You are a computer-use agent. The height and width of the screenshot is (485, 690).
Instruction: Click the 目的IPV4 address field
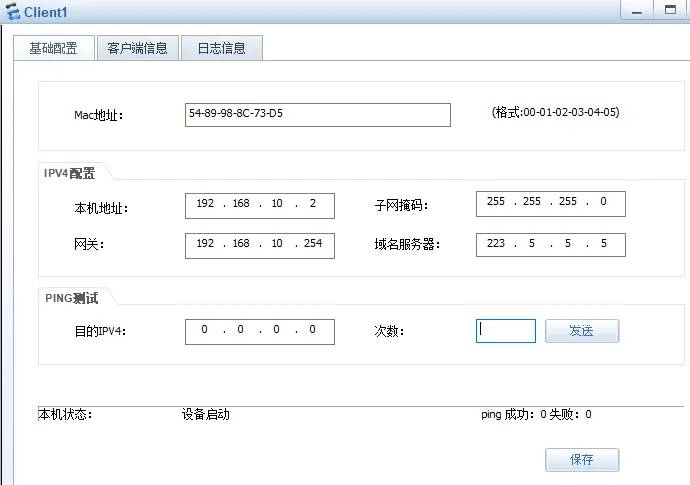point(260,332)
